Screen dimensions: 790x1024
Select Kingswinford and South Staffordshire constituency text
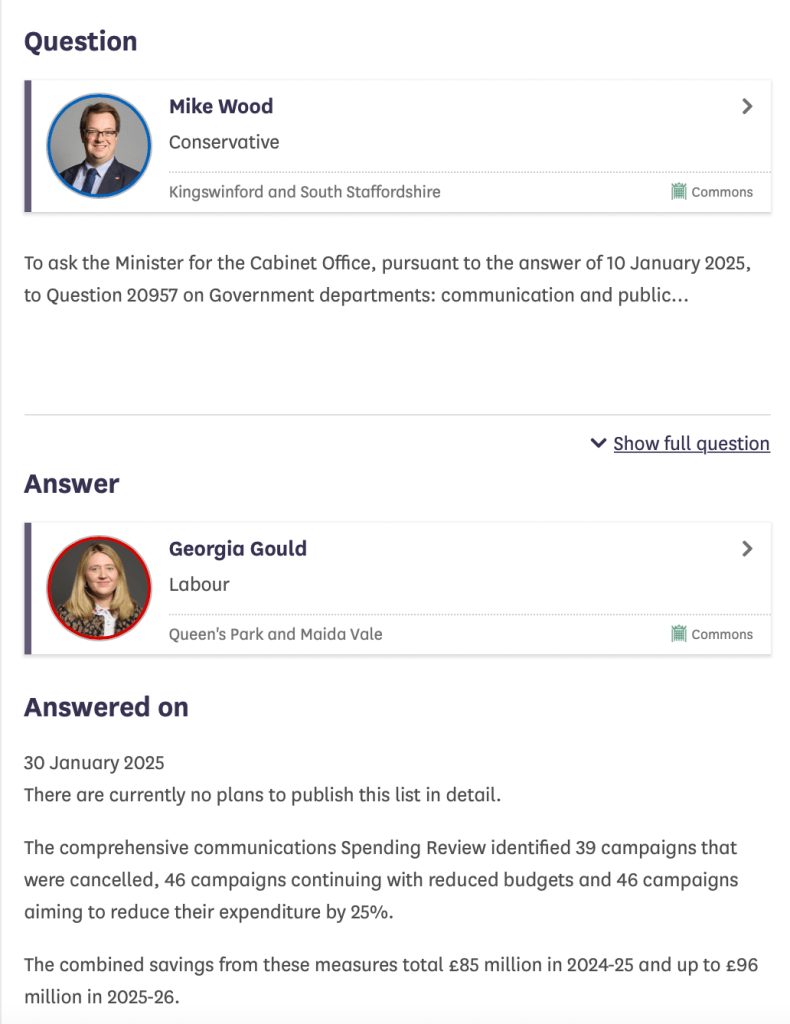tap(304, 191)
